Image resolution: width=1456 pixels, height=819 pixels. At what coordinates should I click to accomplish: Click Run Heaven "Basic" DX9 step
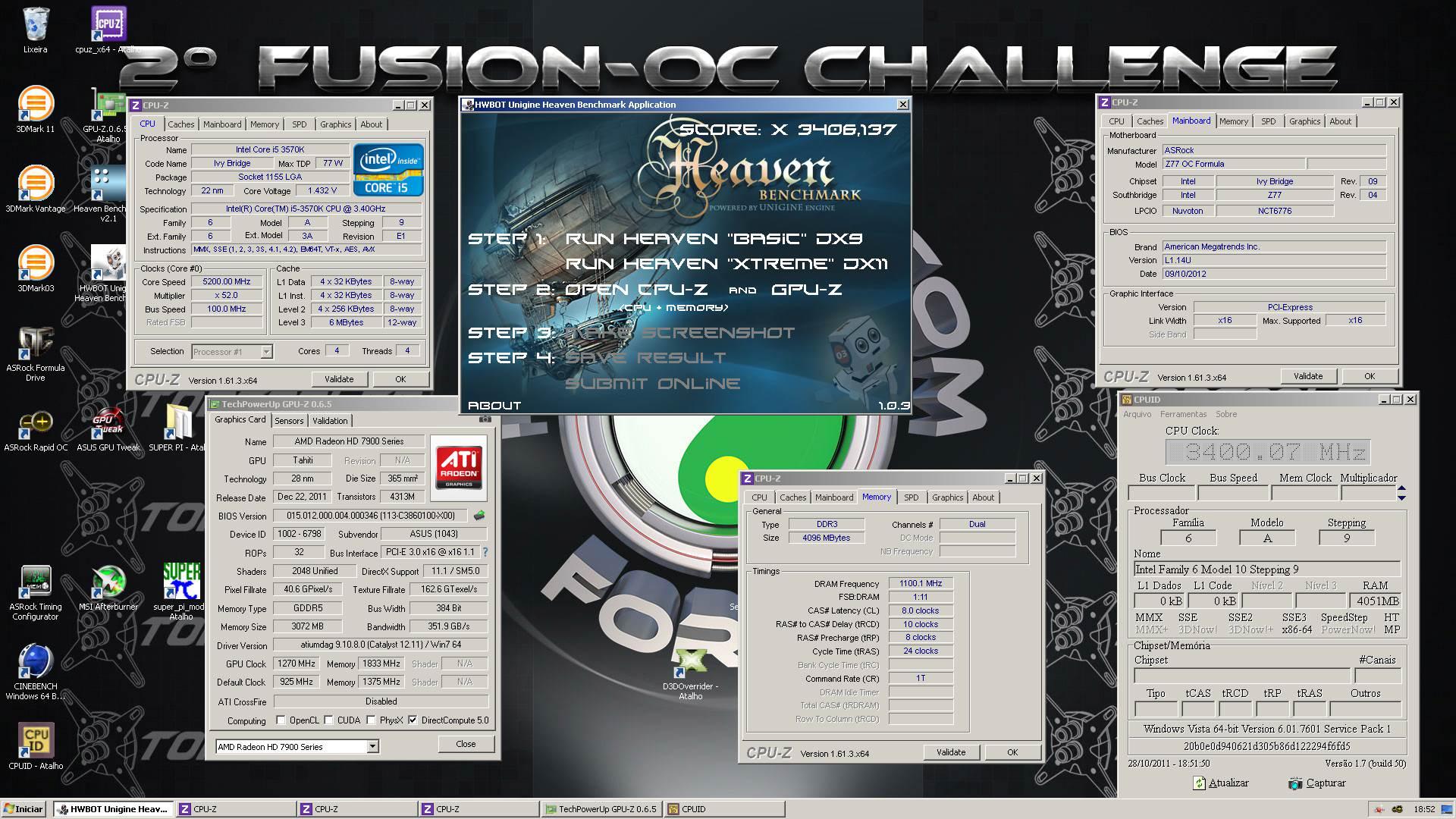pyautogui.click(x=714, y=239)
